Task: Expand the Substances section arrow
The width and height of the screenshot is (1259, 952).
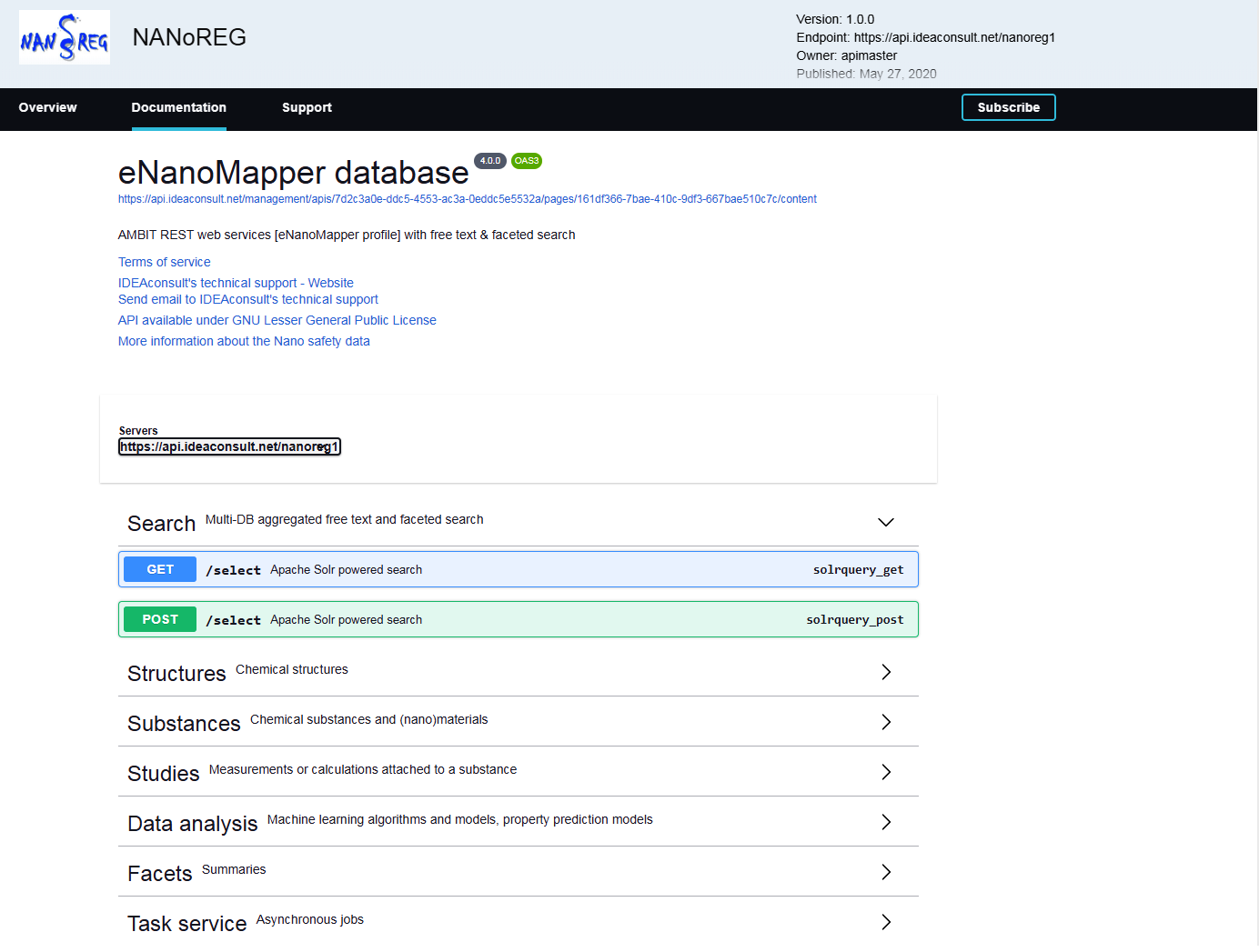Action: point(885,722)
